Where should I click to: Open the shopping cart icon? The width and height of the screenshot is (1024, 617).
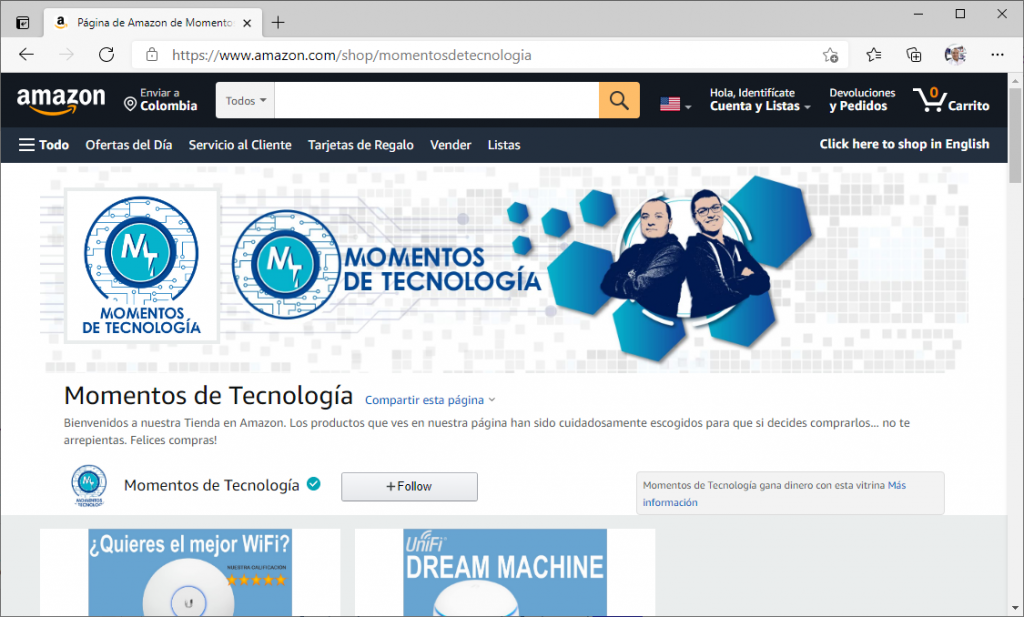(x=950, y=100)
